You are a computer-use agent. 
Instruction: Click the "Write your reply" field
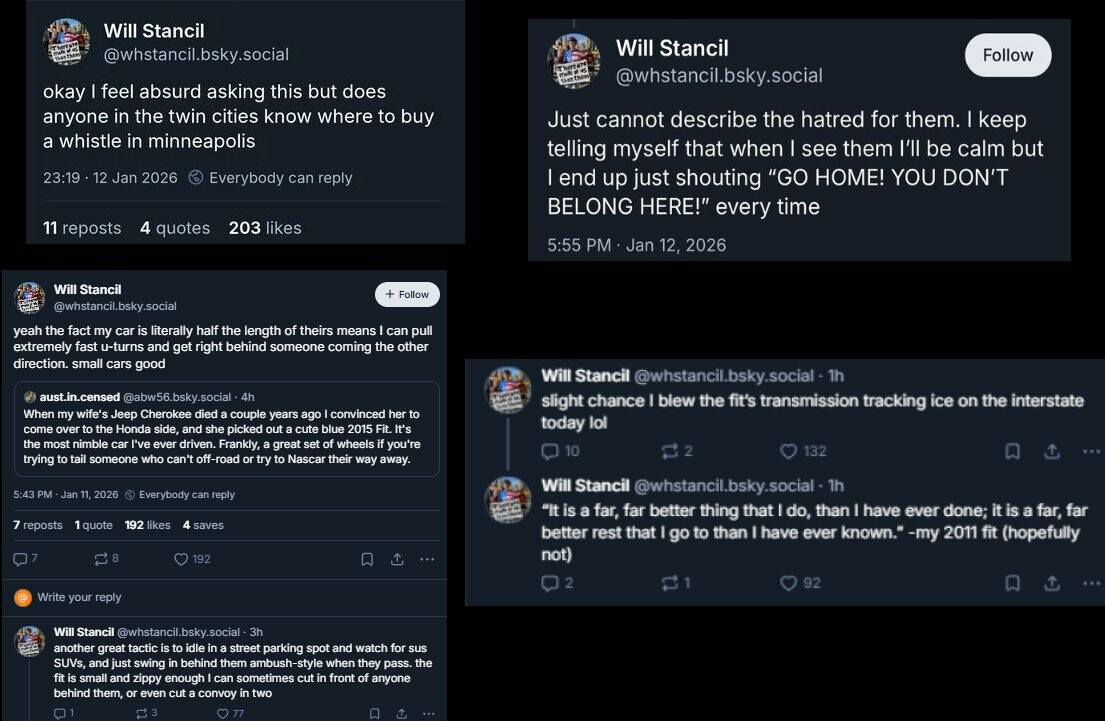[x=80, y=597]
